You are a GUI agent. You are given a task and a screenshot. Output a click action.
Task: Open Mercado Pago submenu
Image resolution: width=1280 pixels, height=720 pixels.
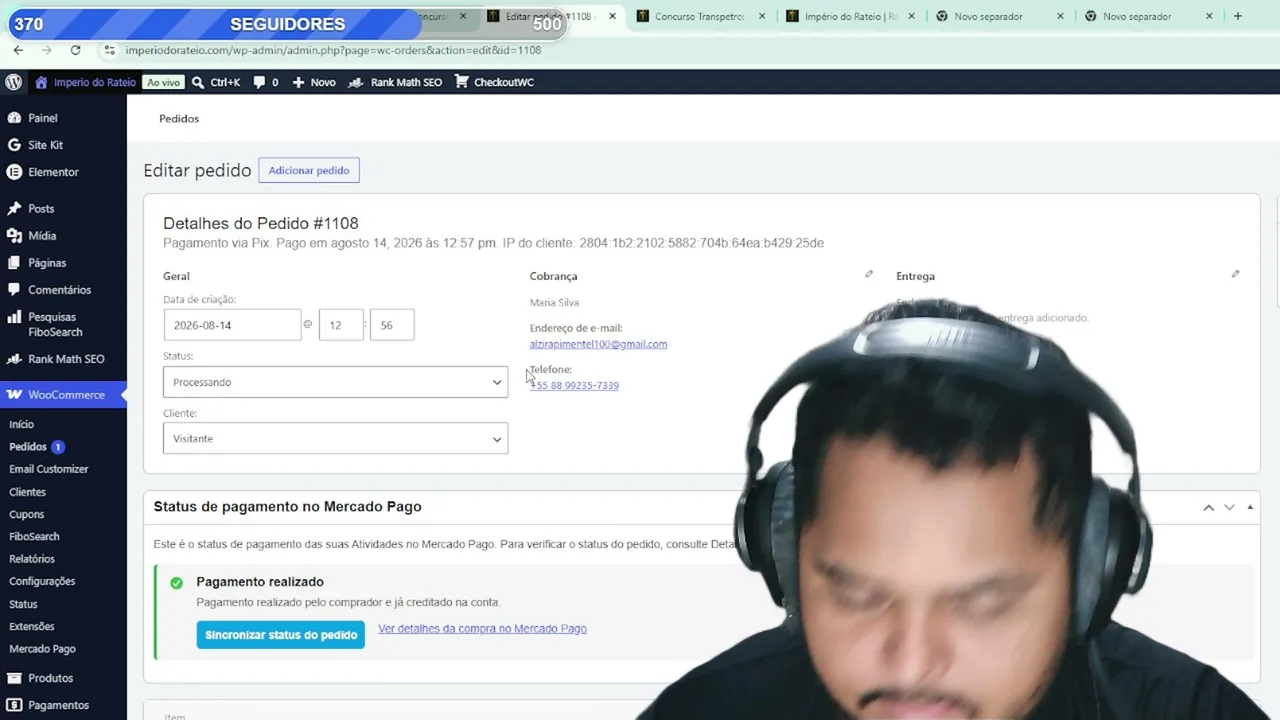[x=42, y=649]
